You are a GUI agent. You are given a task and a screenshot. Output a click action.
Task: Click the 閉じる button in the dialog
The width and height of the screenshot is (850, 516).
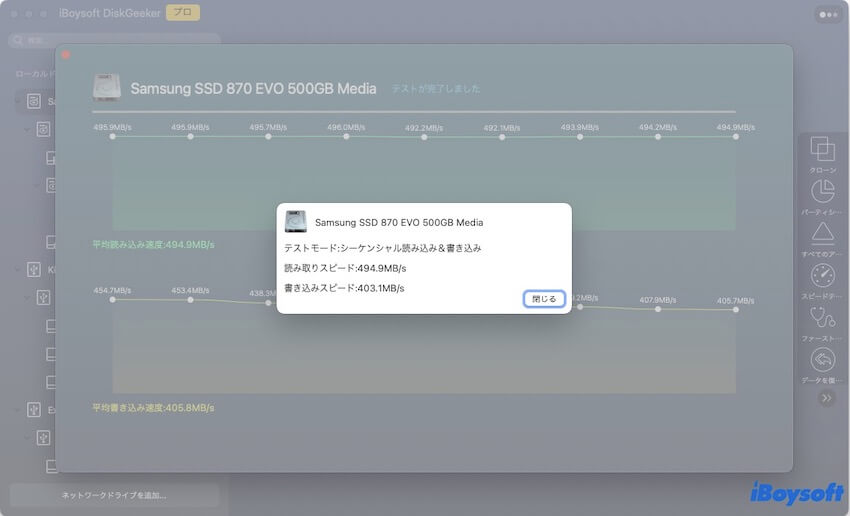click(x=544, y=299)
